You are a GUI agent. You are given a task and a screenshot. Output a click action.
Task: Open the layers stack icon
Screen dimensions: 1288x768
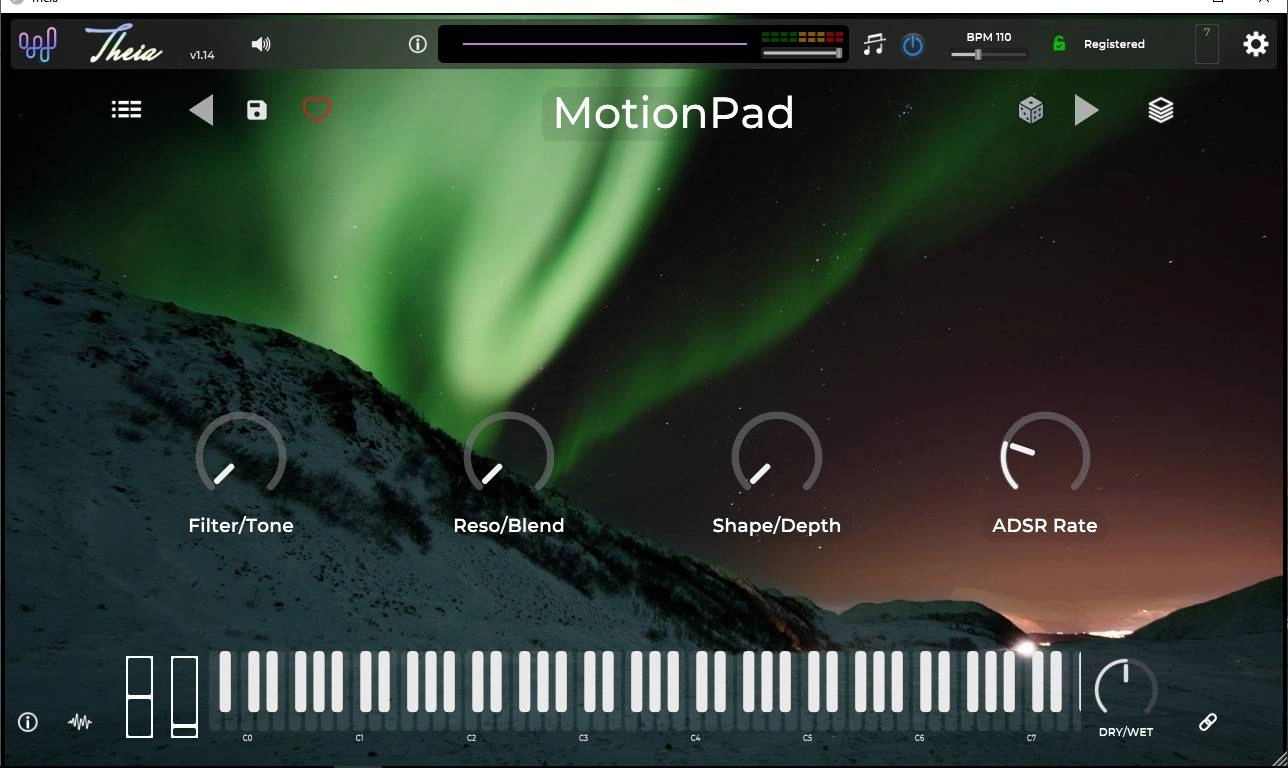[1161, 110]
